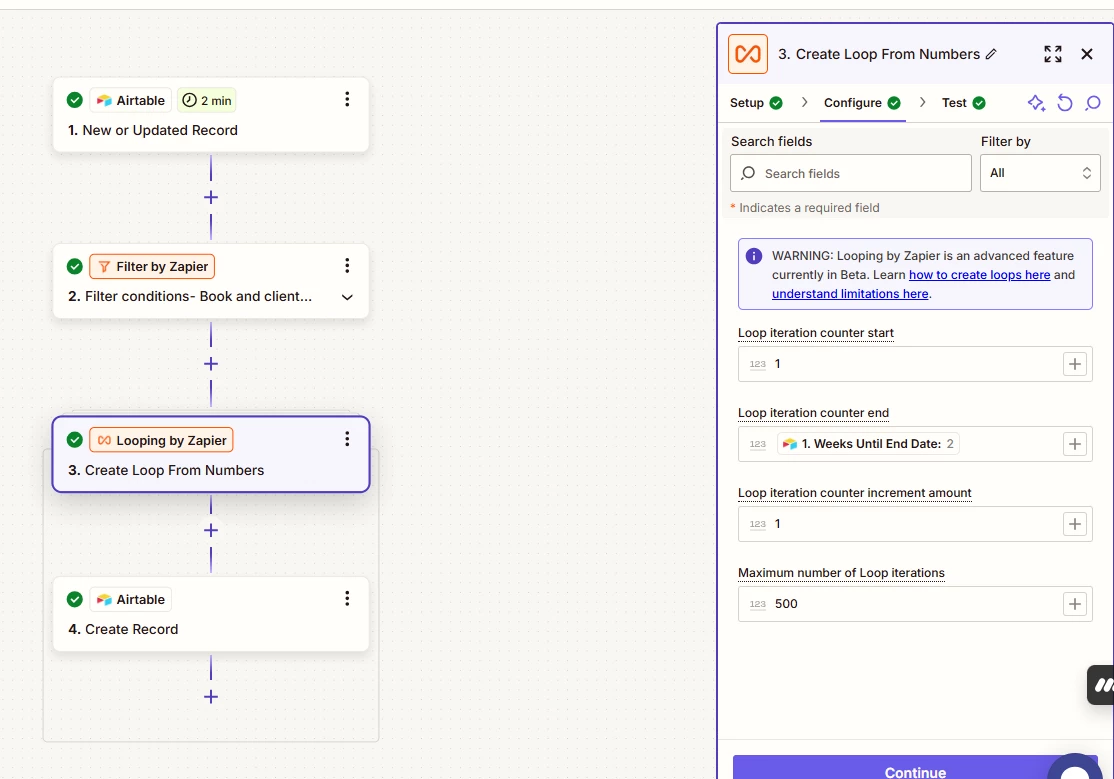Select the New or Updated Record step
The width and height of the screenshot is (1114, 779).
click(x=211, y=114)
